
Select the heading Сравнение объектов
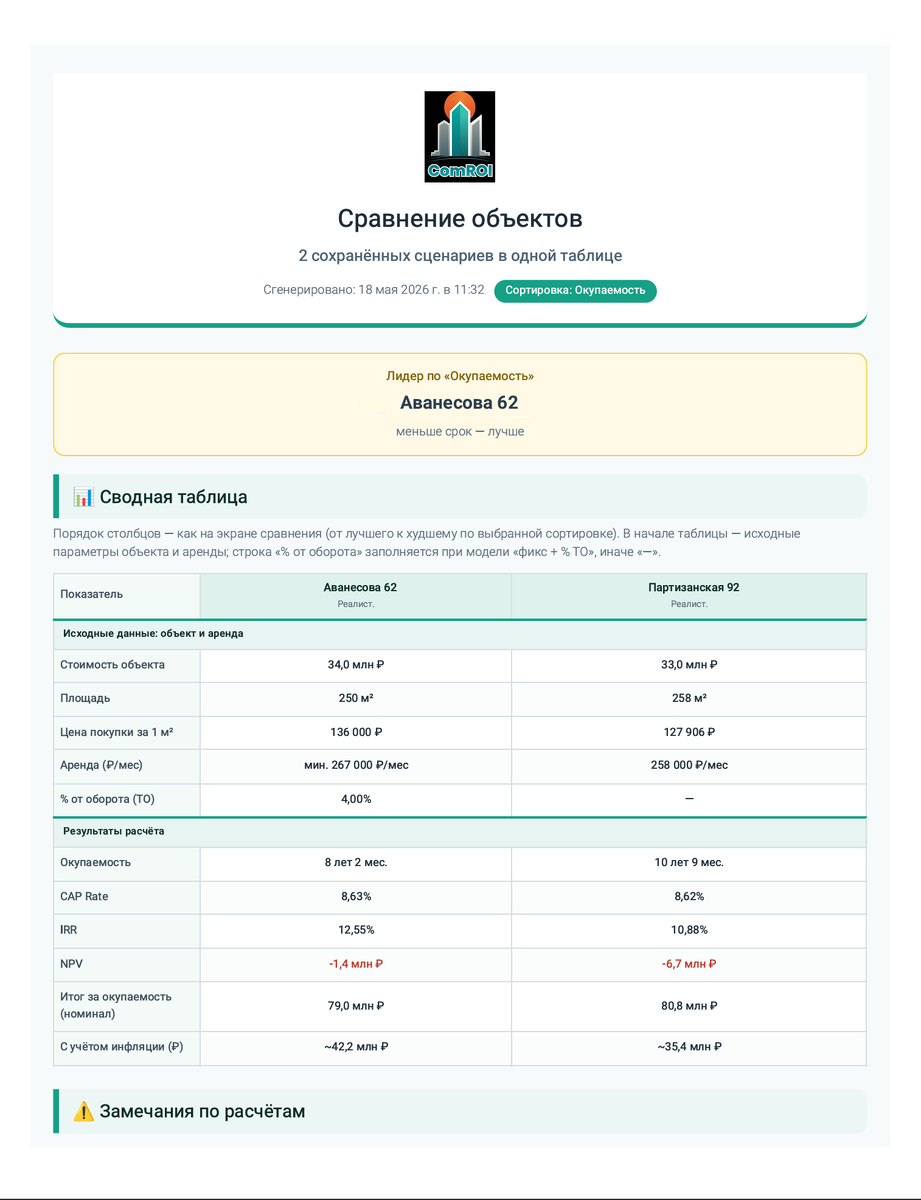[x=460, y=219]
